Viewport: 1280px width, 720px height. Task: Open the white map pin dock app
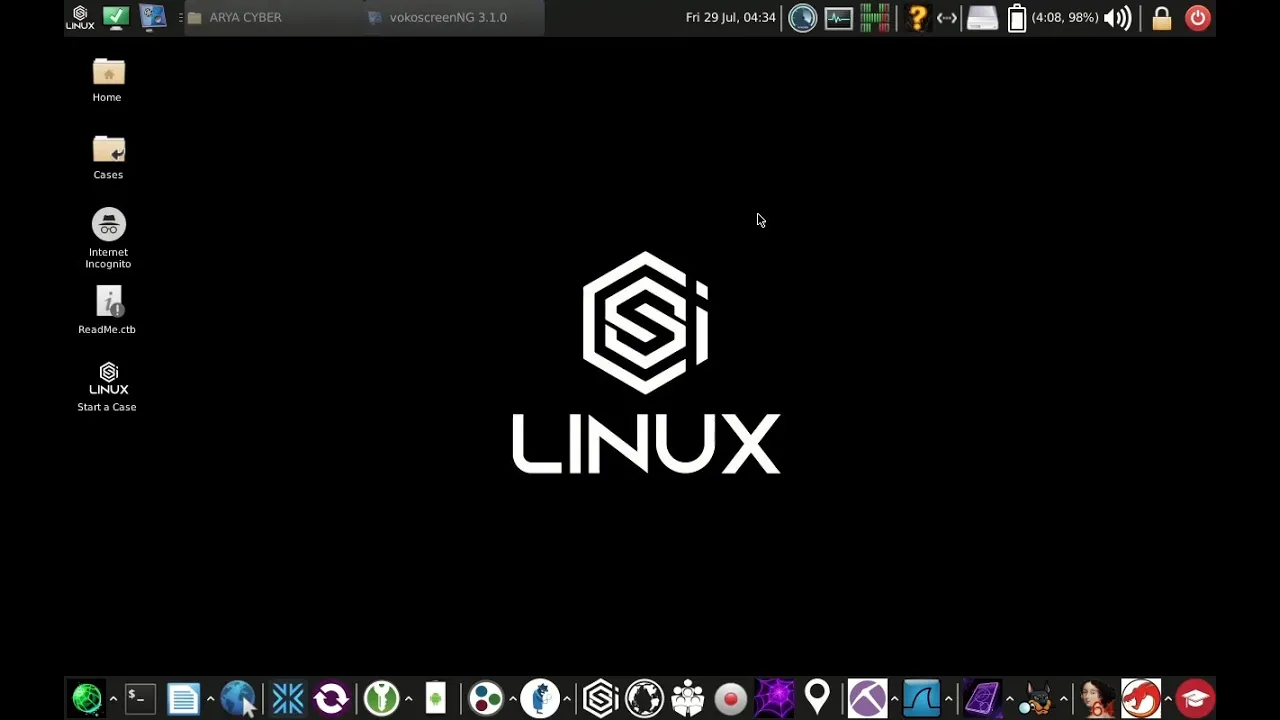pyautogui.click(x=817, y=697)
